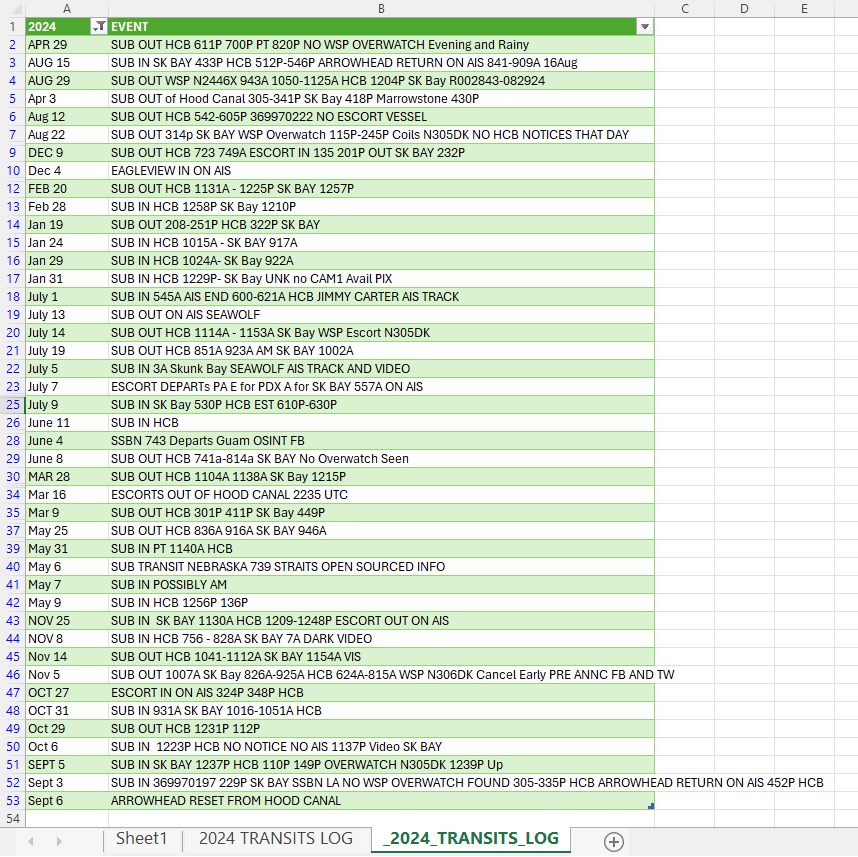858x857 pixels.
Task: Click table resize handle at bottom-right corner
Action: coord(651,806)
